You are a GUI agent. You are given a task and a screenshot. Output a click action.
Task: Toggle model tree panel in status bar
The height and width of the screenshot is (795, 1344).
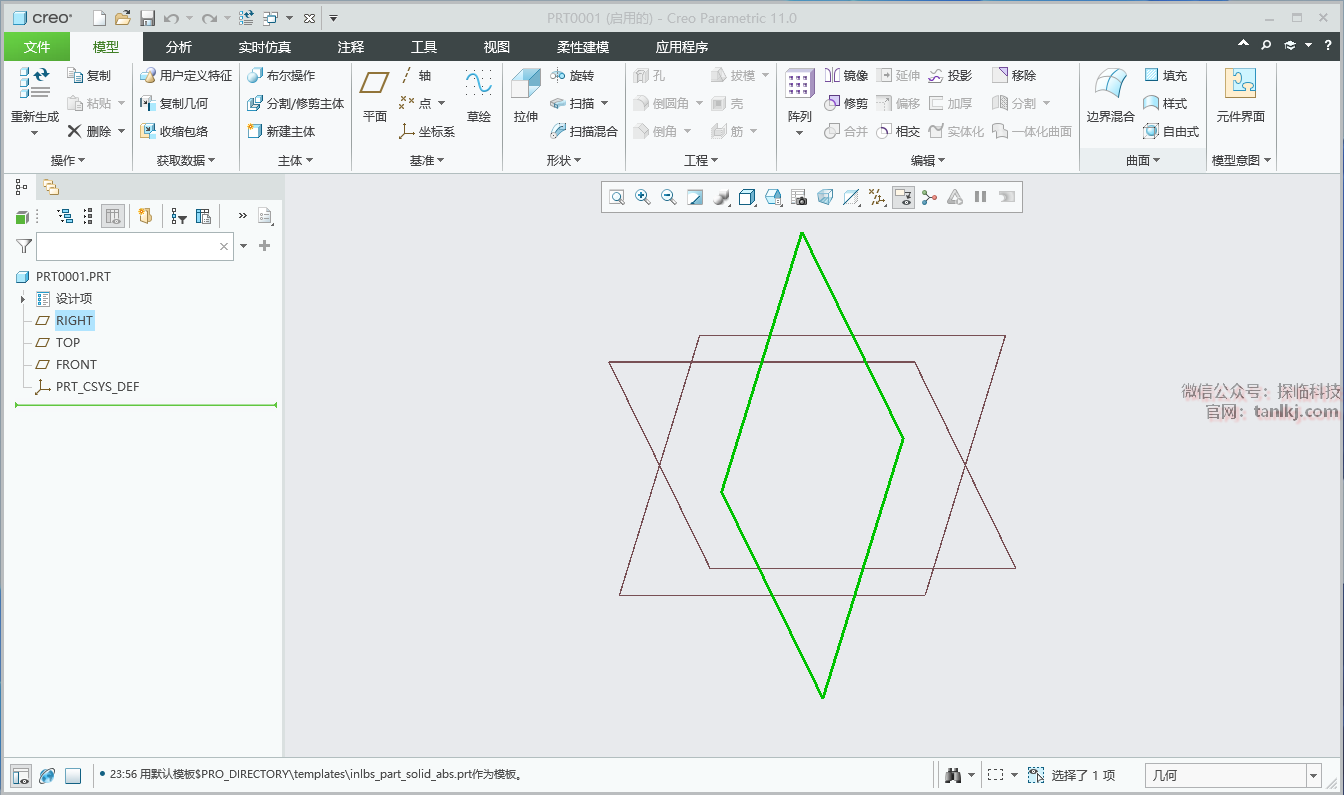[x=20, y=776]
